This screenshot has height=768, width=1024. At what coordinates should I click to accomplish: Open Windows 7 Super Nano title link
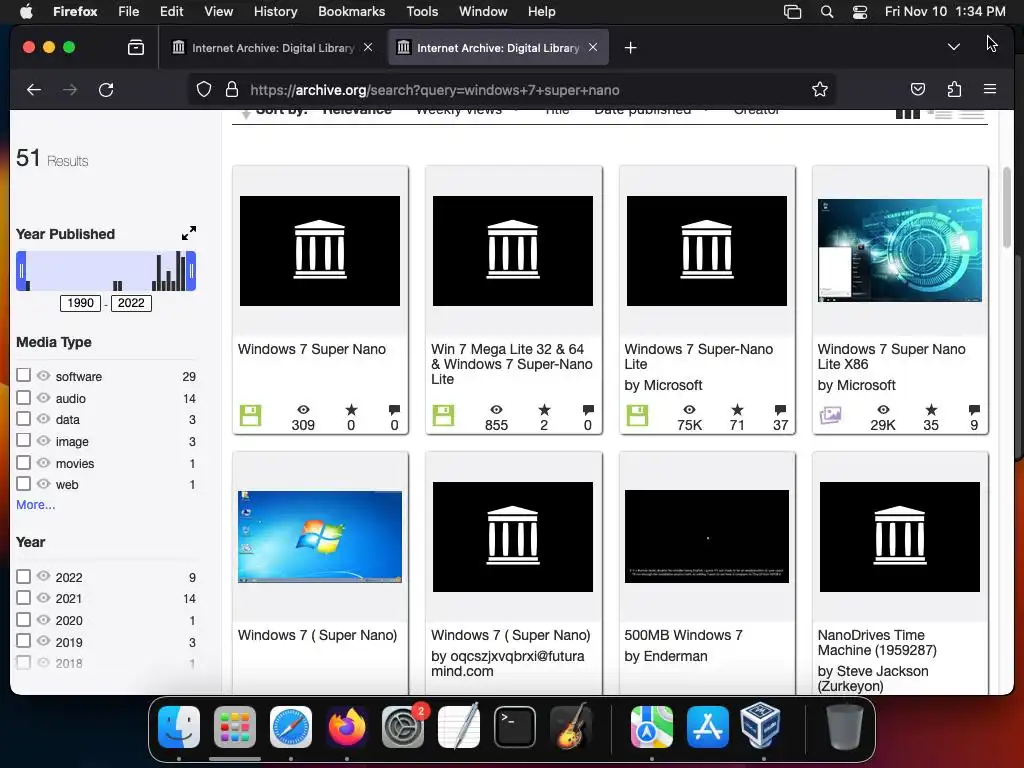click(312, 349)
